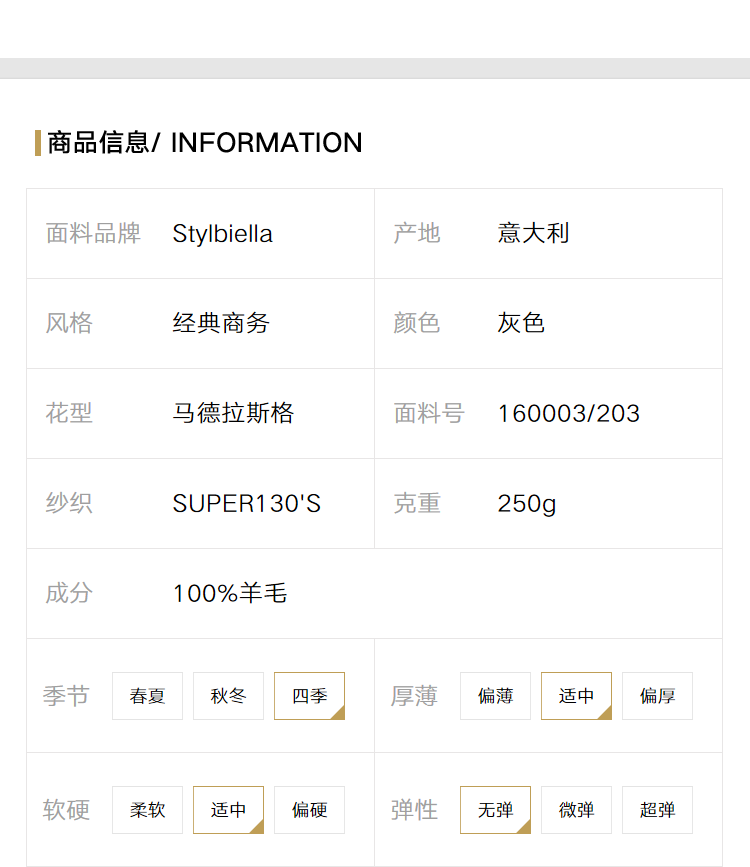
Task: Click the 100%羊毛 composition value
Action: click(x=230, y=593)
